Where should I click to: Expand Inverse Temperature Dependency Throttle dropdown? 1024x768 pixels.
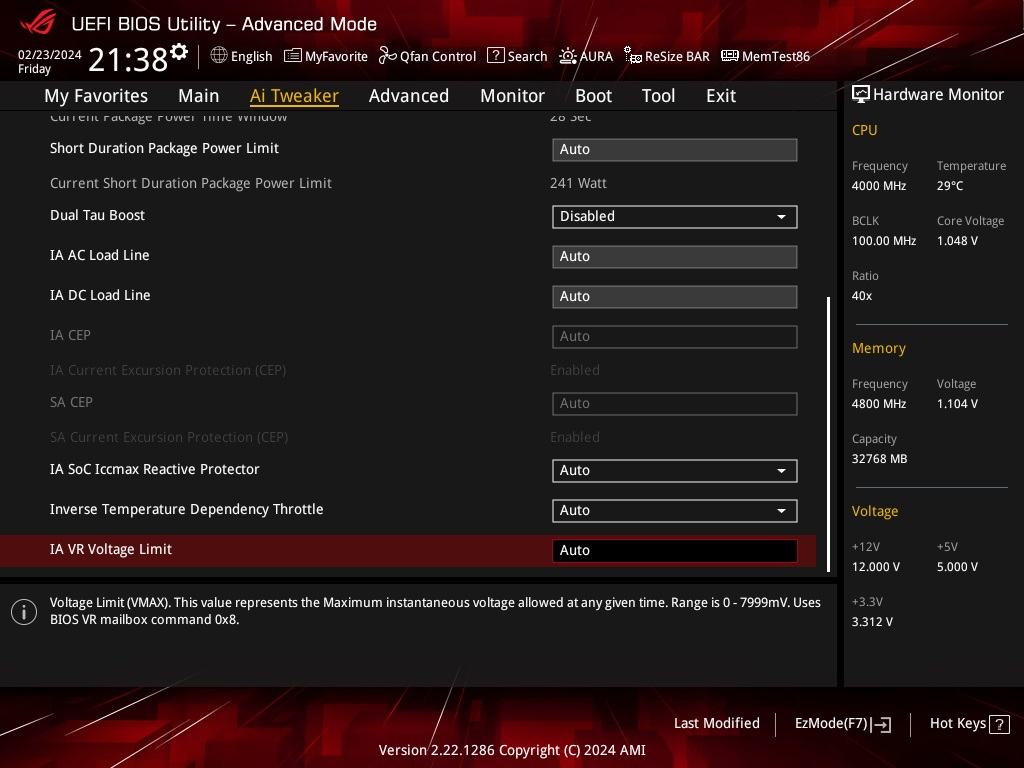pyautogui.click(x=675, y=511)
